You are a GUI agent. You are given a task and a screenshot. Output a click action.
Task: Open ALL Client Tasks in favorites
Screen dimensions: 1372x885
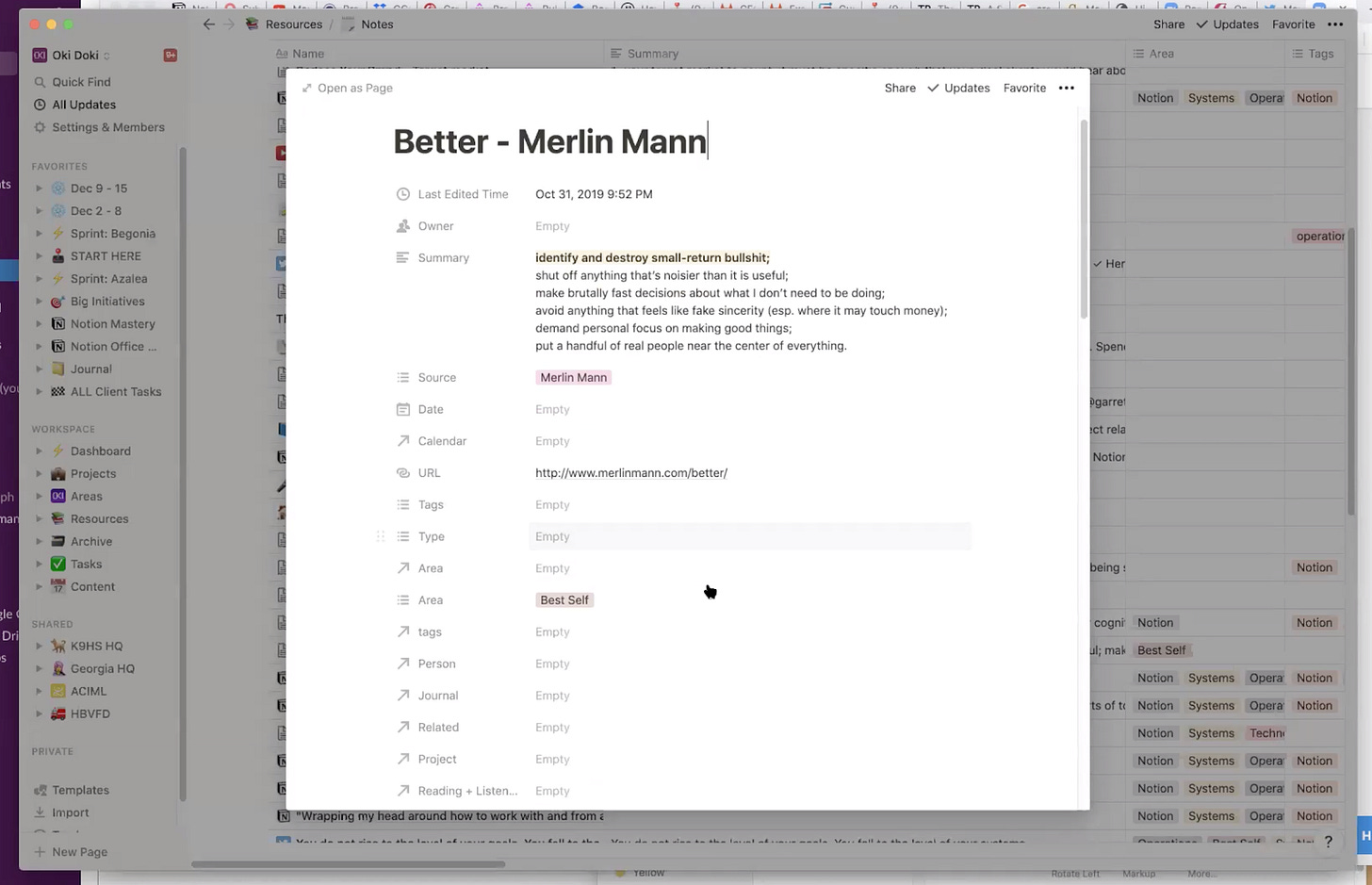tap(116, 392)
